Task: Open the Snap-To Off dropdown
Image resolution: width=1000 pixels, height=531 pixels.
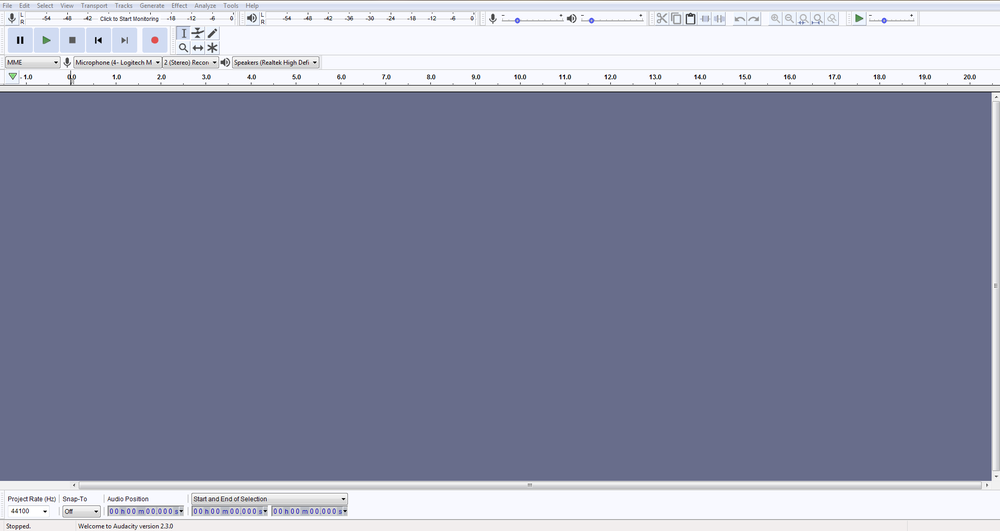Action: coord(81,511)
